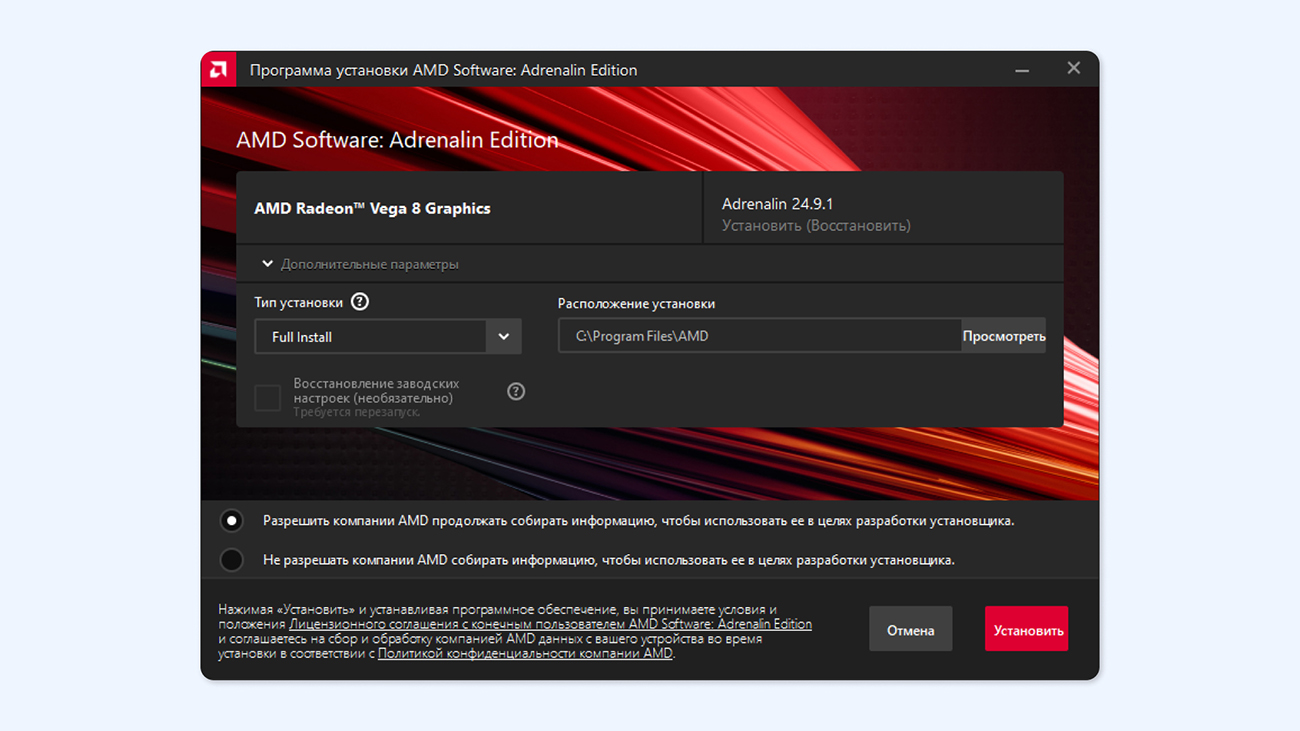Browse for install location with Просмотреть
The width and height of the screenshot is (1300, 731).
pyautogui.click(x=1004, y=336)
